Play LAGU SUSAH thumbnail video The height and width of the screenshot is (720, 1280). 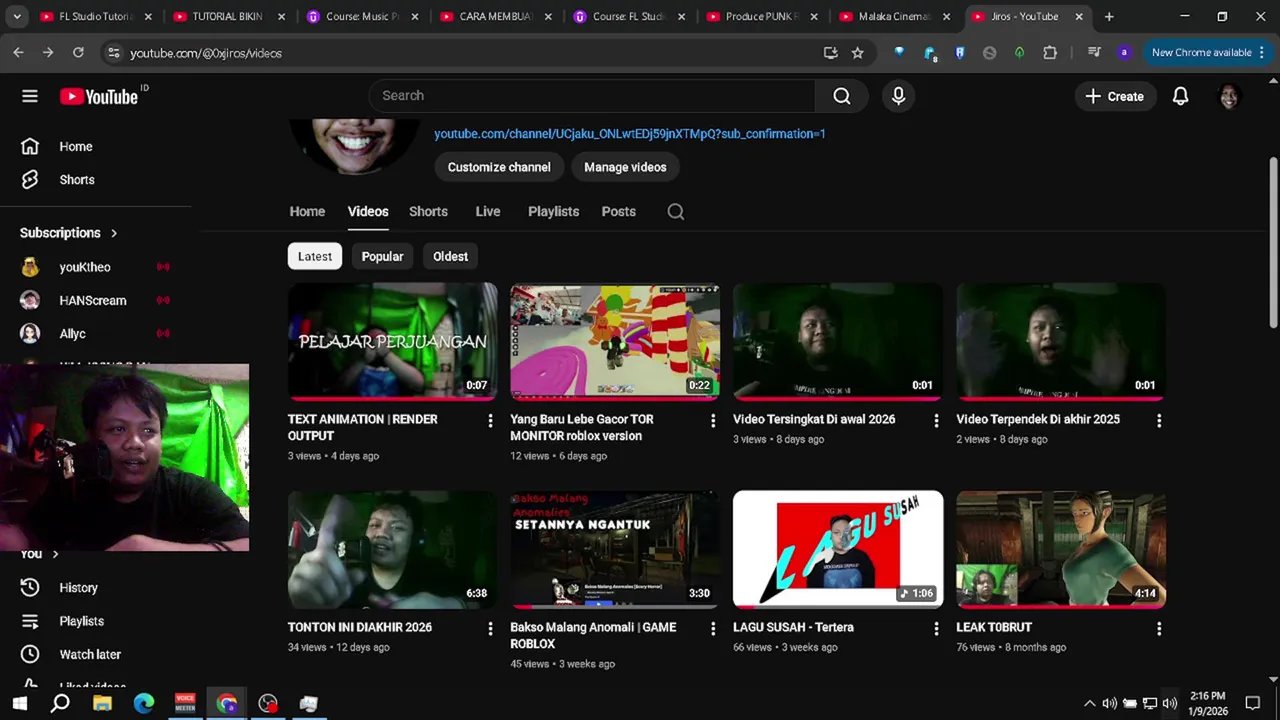coord(838,549)
